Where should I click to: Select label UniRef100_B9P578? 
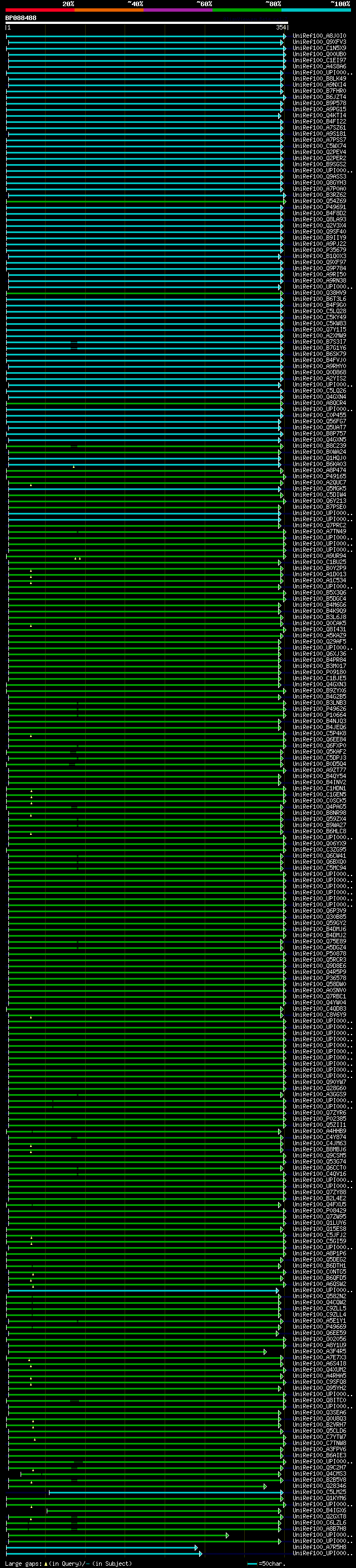tap(319, 103)
